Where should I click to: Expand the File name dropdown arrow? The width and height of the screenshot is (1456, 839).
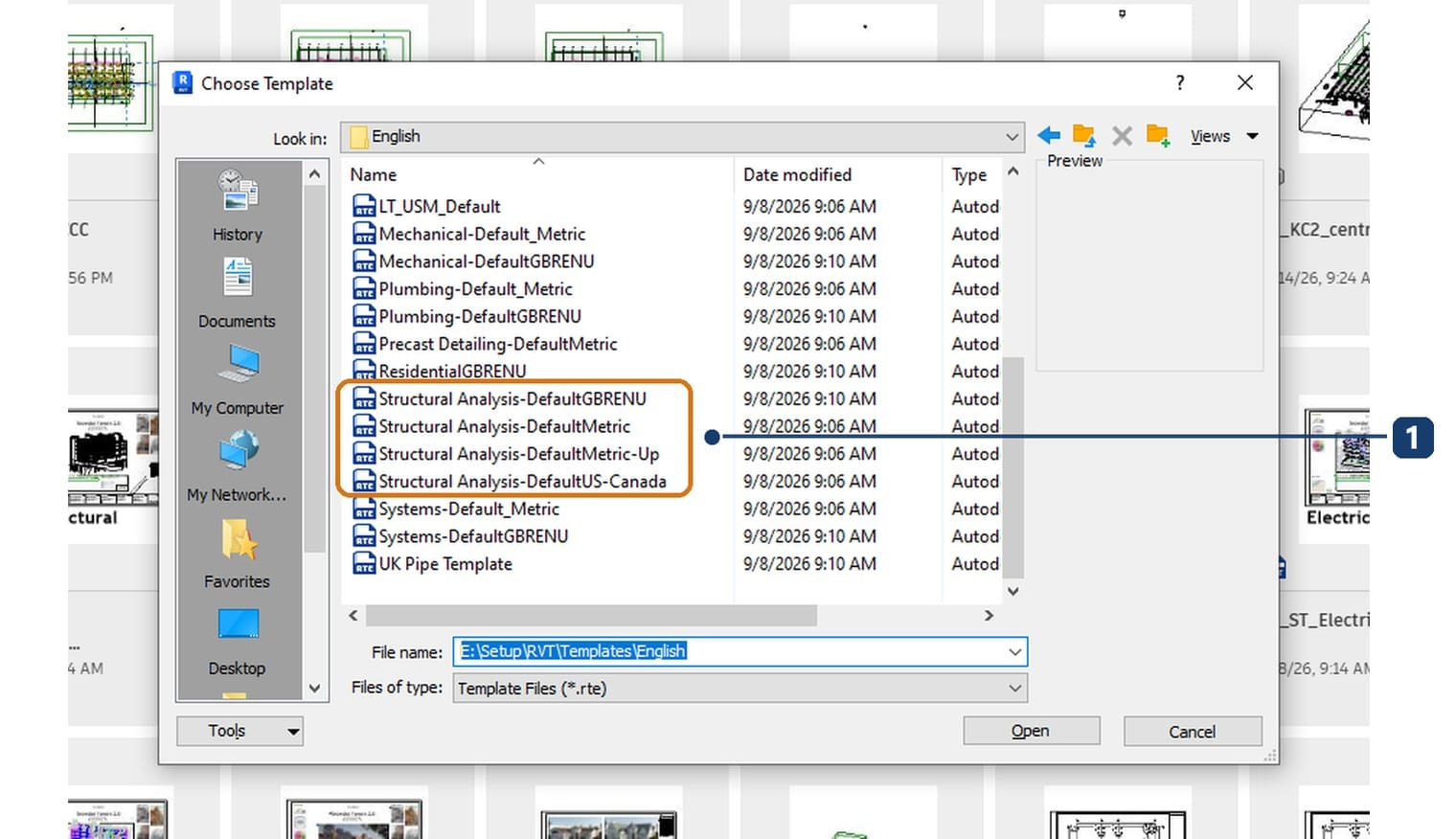(x=1014, y=652)
